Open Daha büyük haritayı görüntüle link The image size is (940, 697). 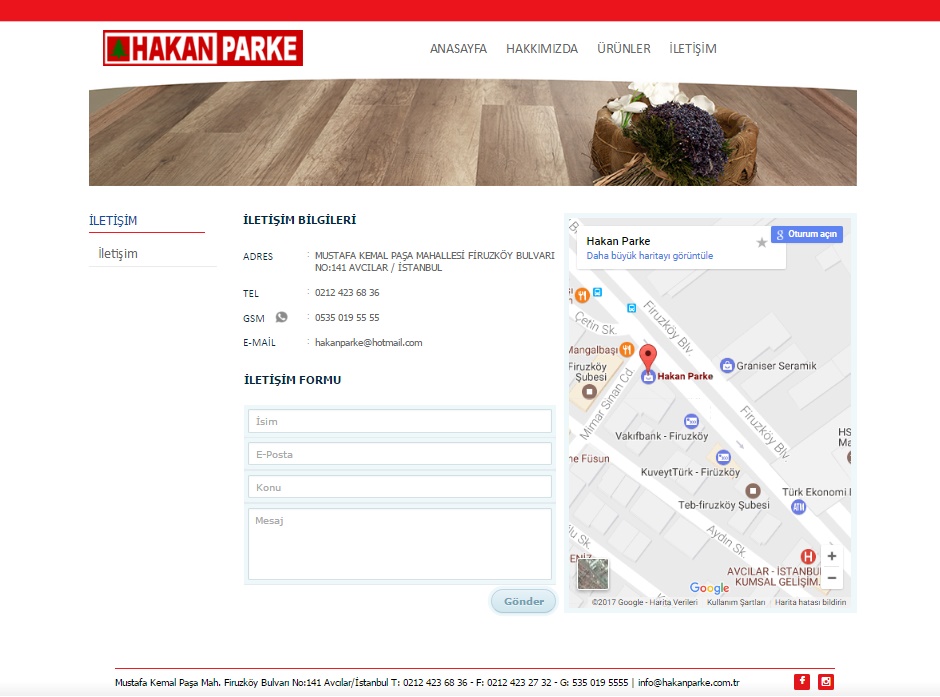[x=649, y=256]
